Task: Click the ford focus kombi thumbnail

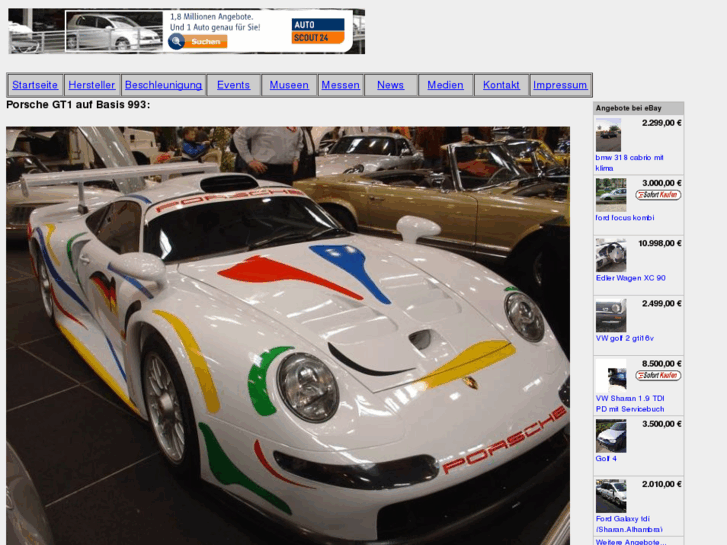Action: tap(611, 195)
